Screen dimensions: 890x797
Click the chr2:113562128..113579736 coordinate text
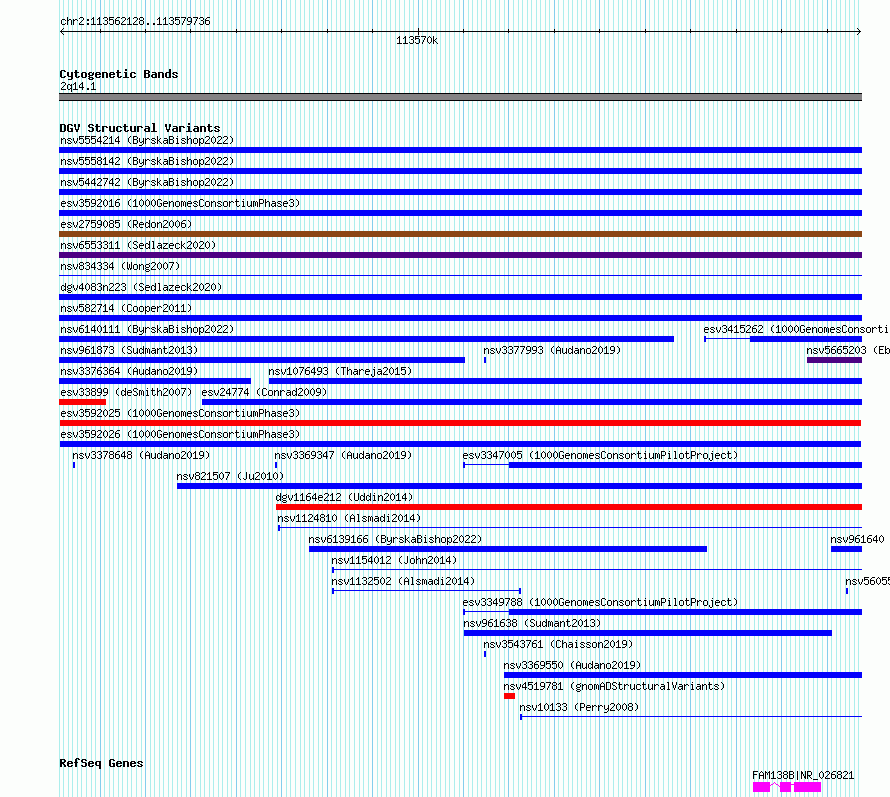coord(135,22)
